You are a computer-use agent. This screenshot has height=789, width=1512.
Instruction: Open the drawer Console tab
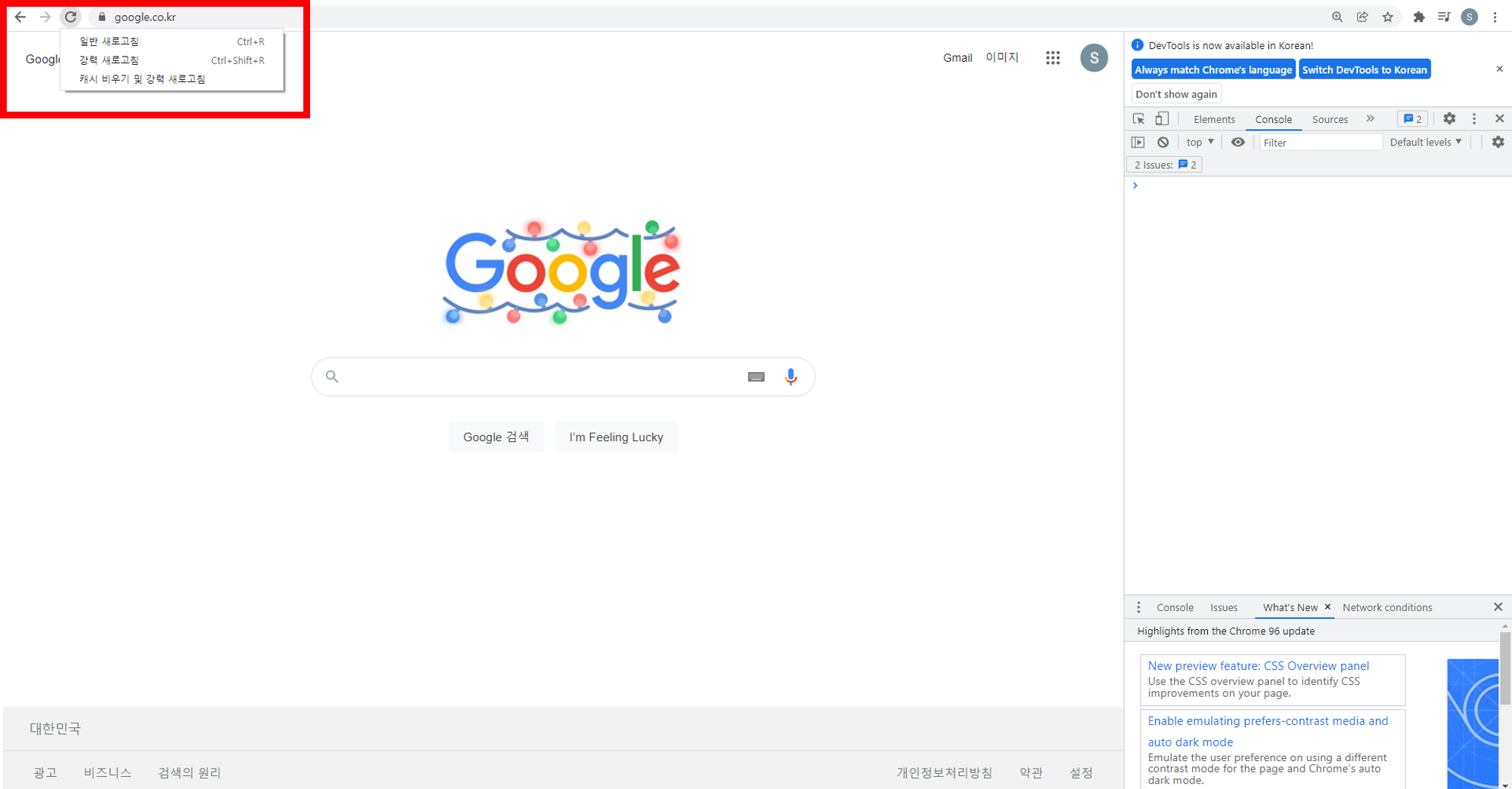[x=1175, y=607]
